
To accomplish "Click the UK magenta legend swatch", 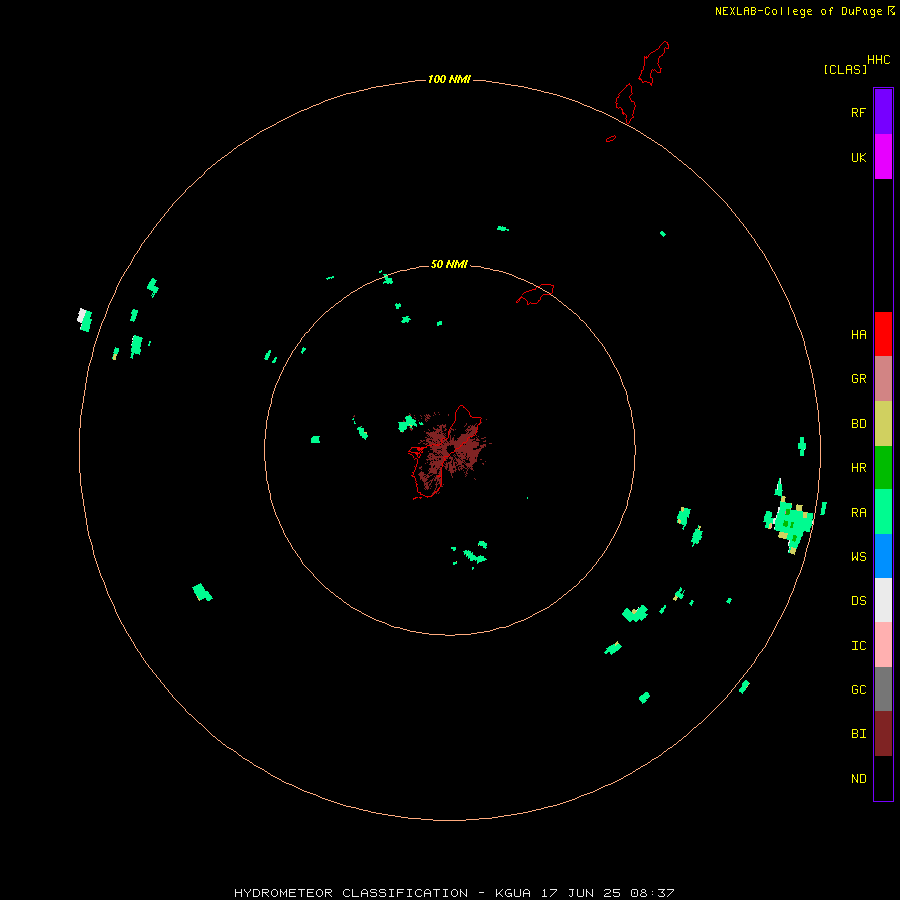I will pyautogui.click(x=883, y=157).
